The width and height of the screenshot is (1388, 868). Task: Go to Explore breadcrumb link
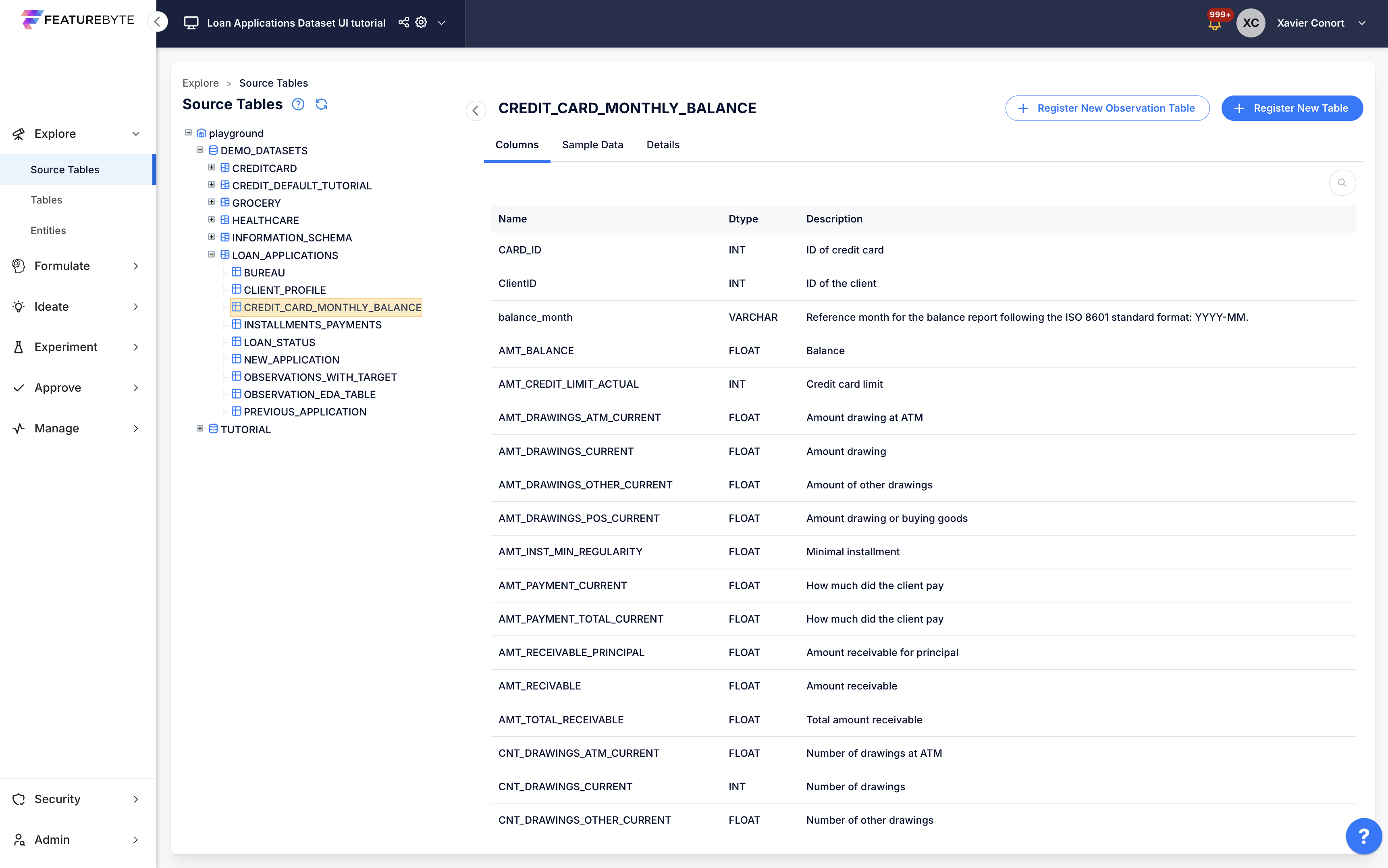[x=200, y=83]
